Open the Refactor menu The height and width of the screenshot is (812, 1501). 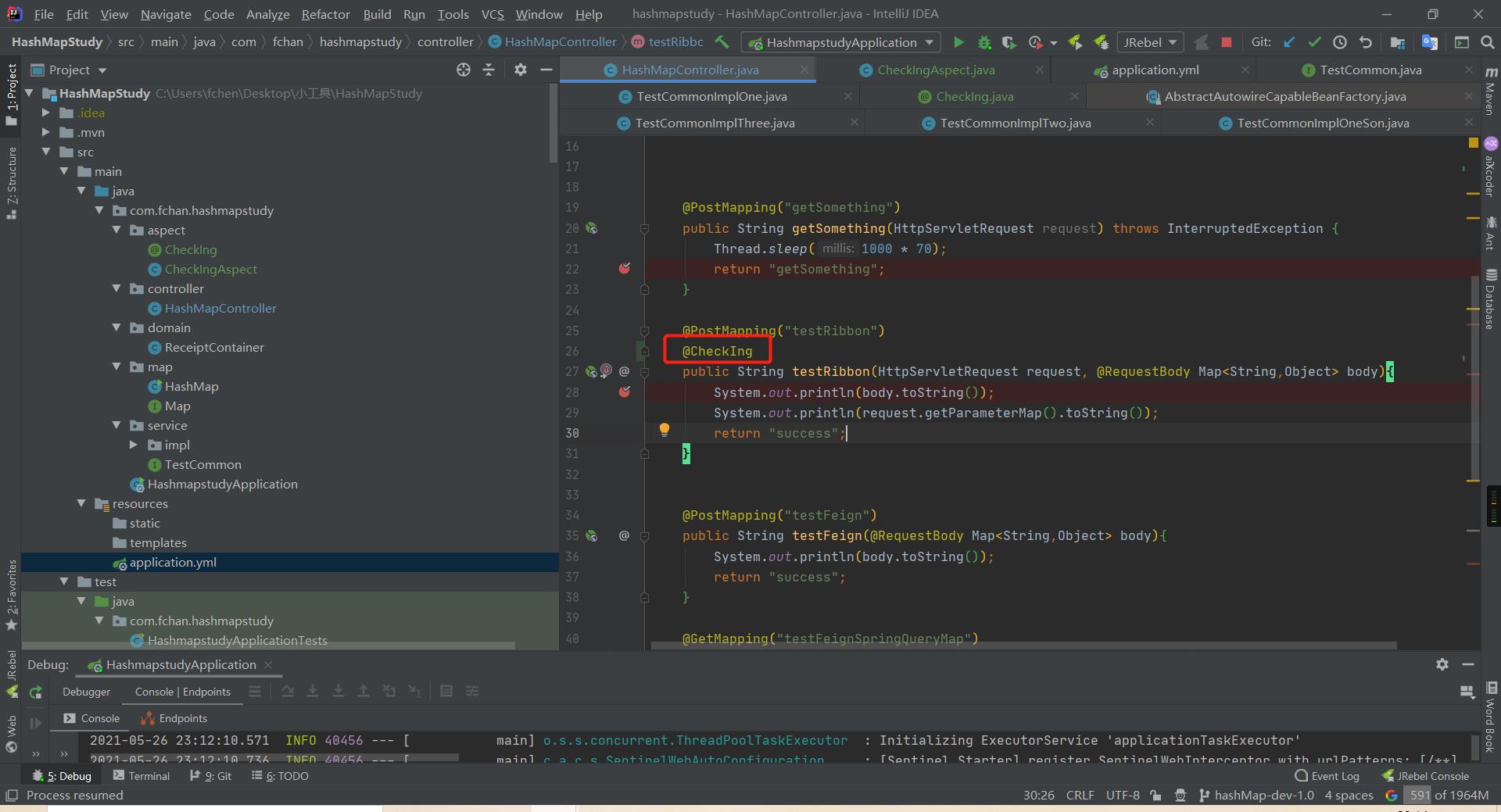[325, 14]
